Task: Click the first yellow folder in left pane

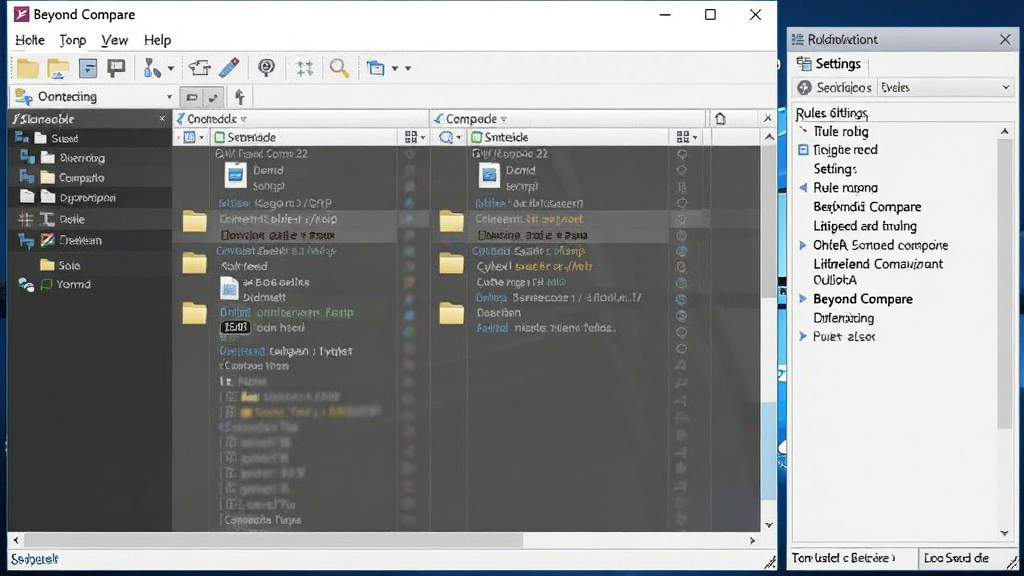Action: point(195,222)
